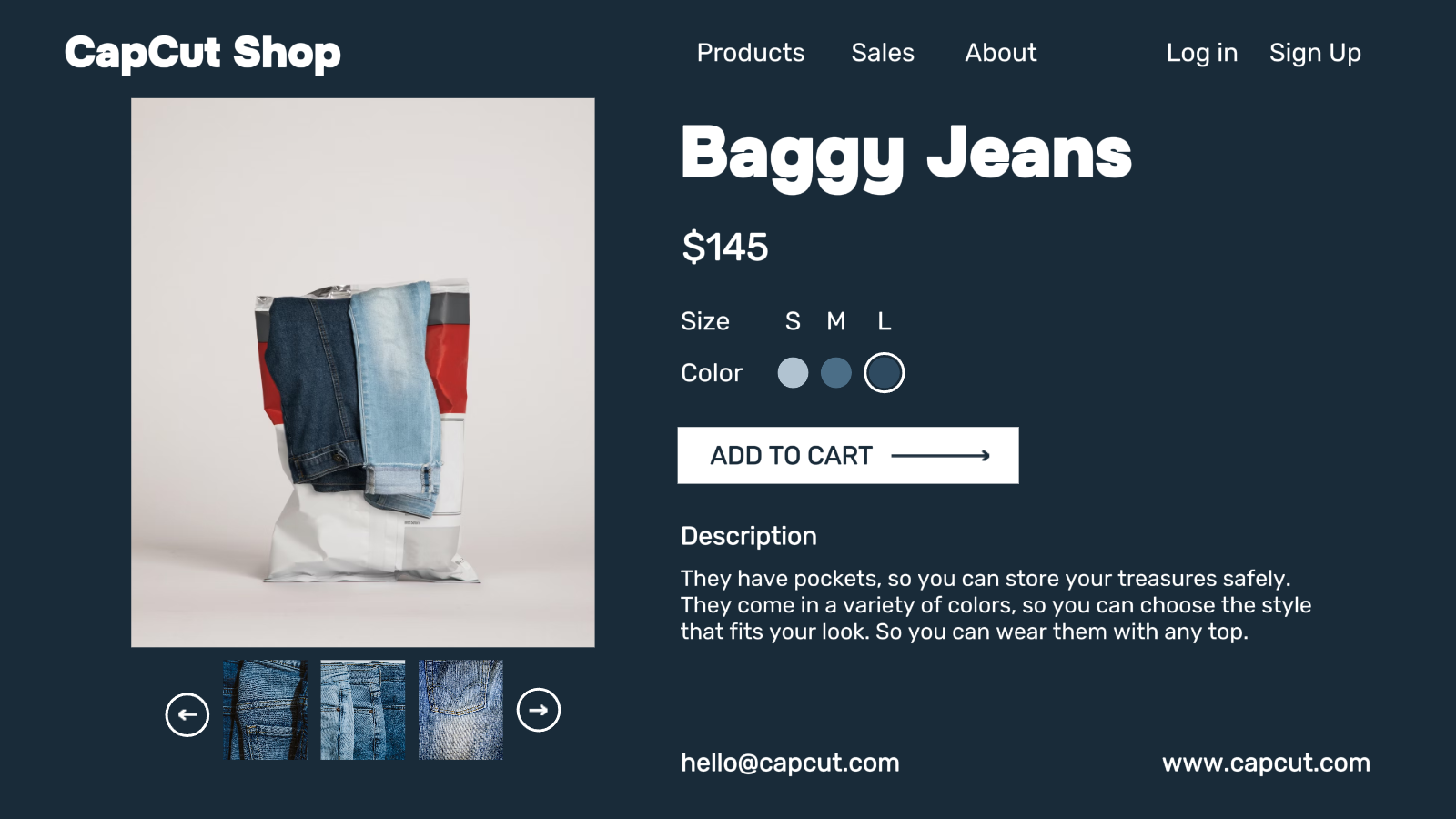The image size is (1456, 819).
Task: Choose the dark navy color swatch
Action: pos(884,372)
